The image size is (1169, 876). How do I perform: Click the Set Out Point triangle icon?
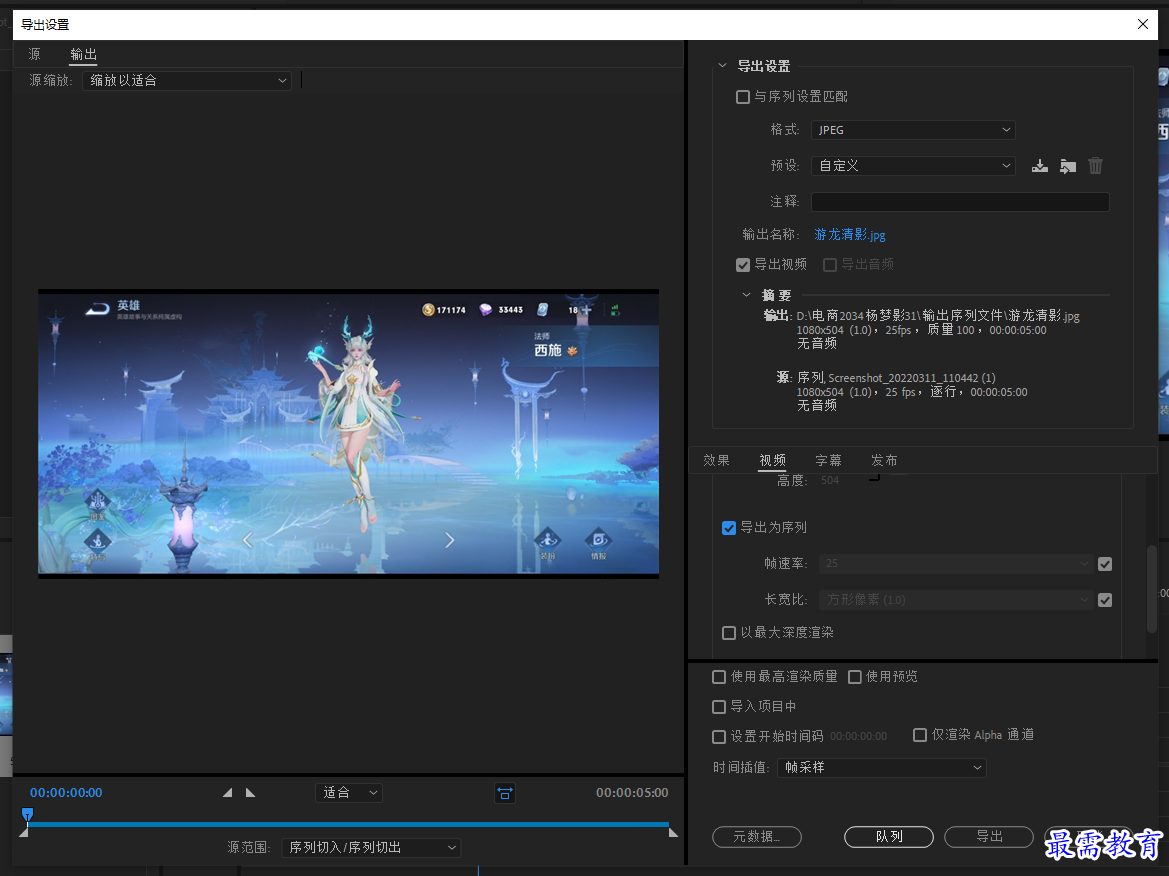coord(250,793)
